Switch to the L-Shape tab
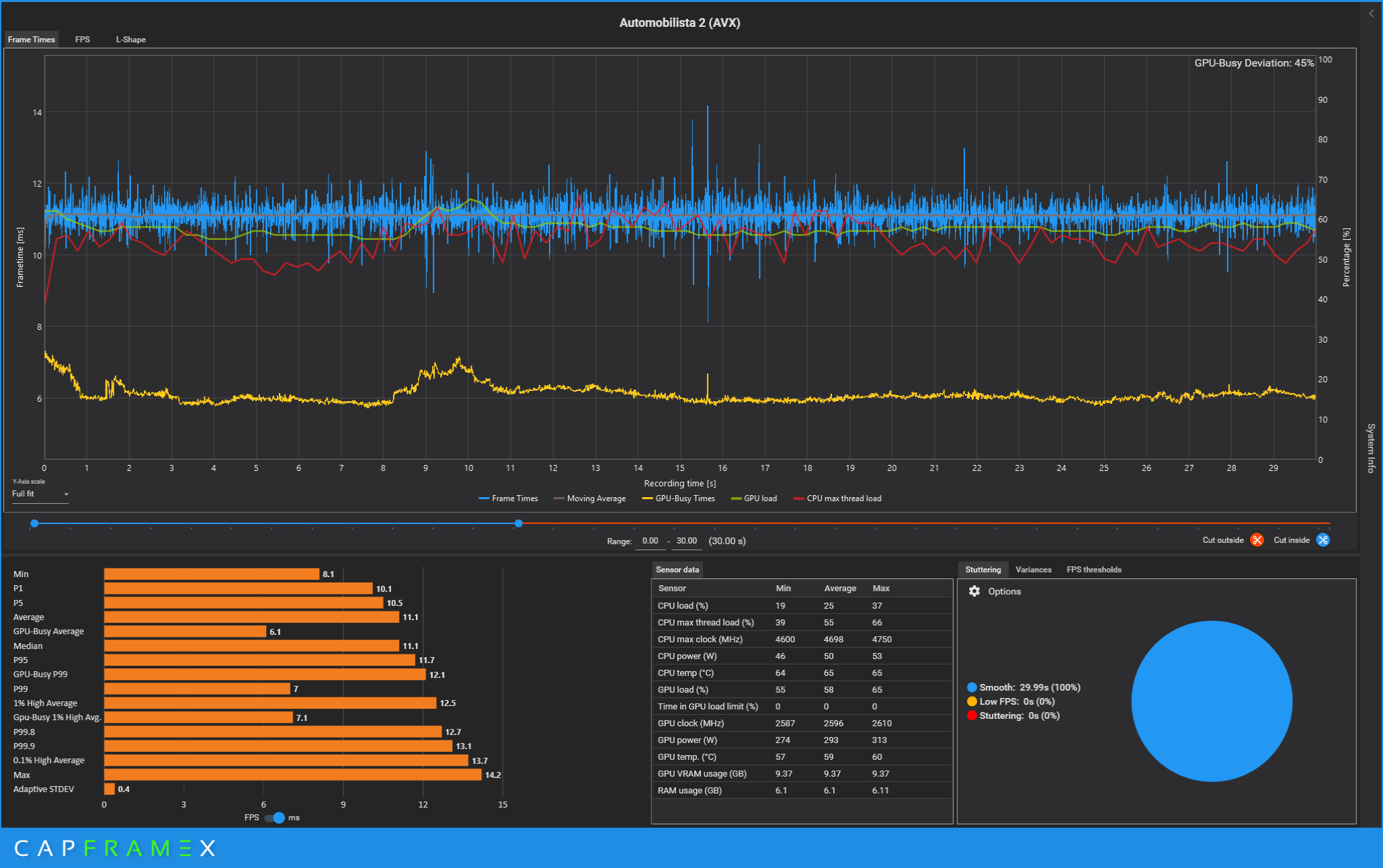Screen dimensions: 1383x868 130,40
